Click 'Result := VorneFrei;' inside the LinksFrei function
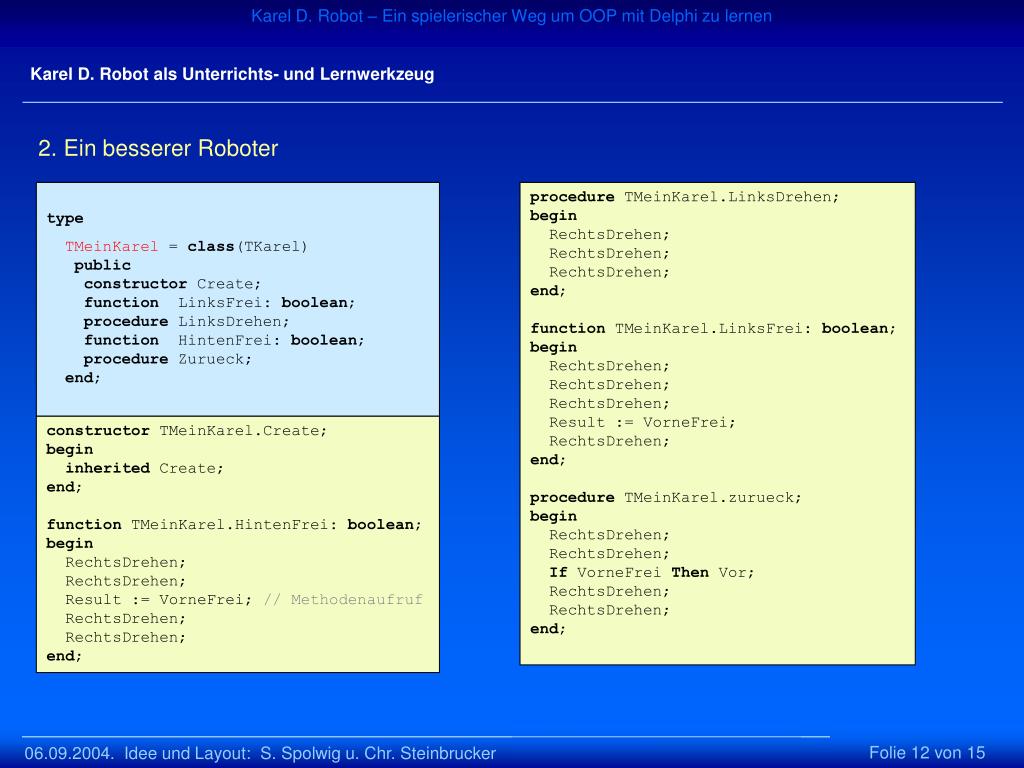Image resolution: width=1024 pixels, height=768 pixels. coord(642,423)
